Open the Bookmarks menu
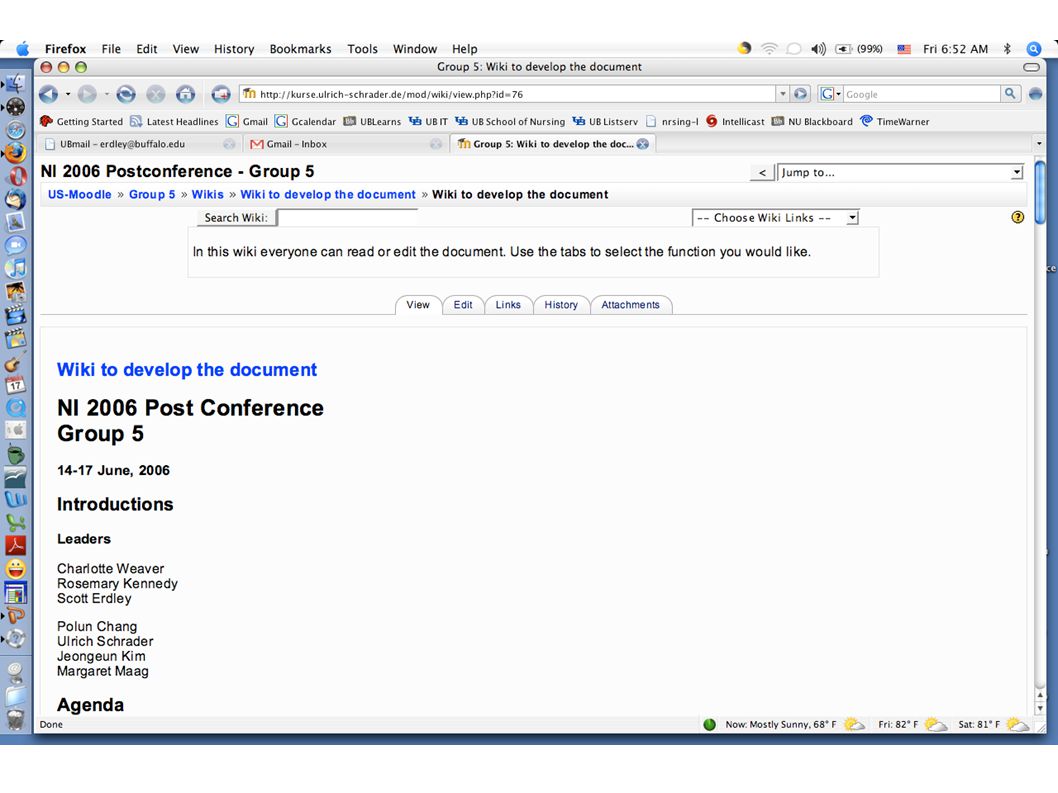Image resolution: width=1058 pixels, height=793 pixels. click(300, 49)
